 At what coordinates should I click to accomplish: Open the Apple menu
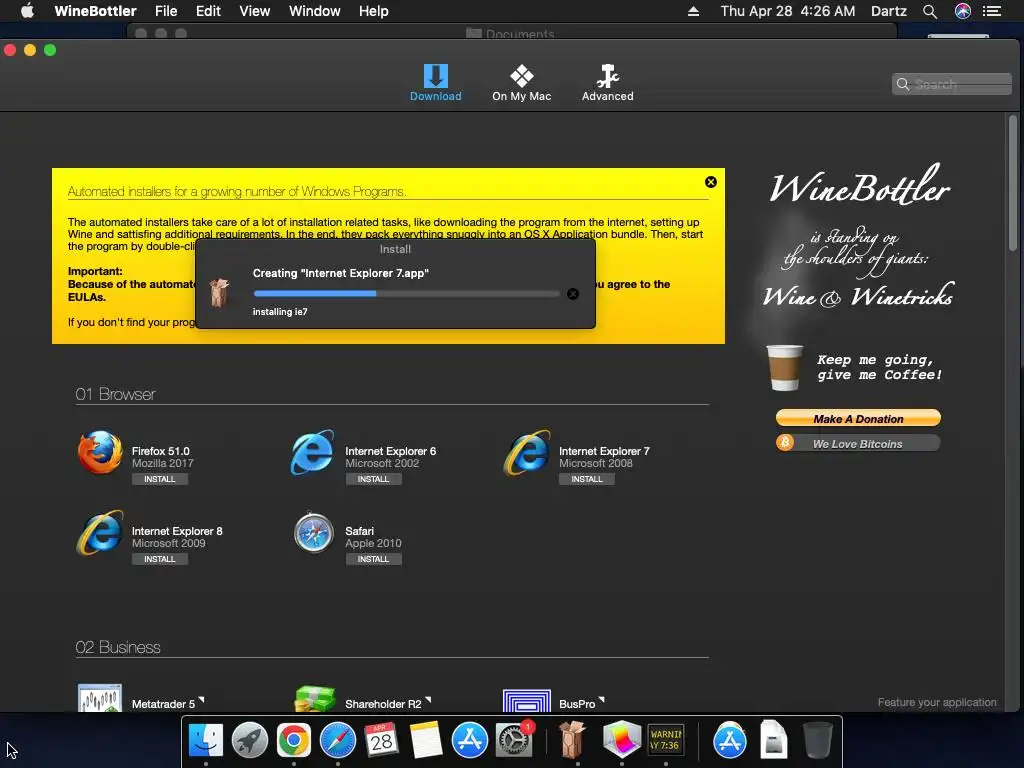(x=27, y=11)
